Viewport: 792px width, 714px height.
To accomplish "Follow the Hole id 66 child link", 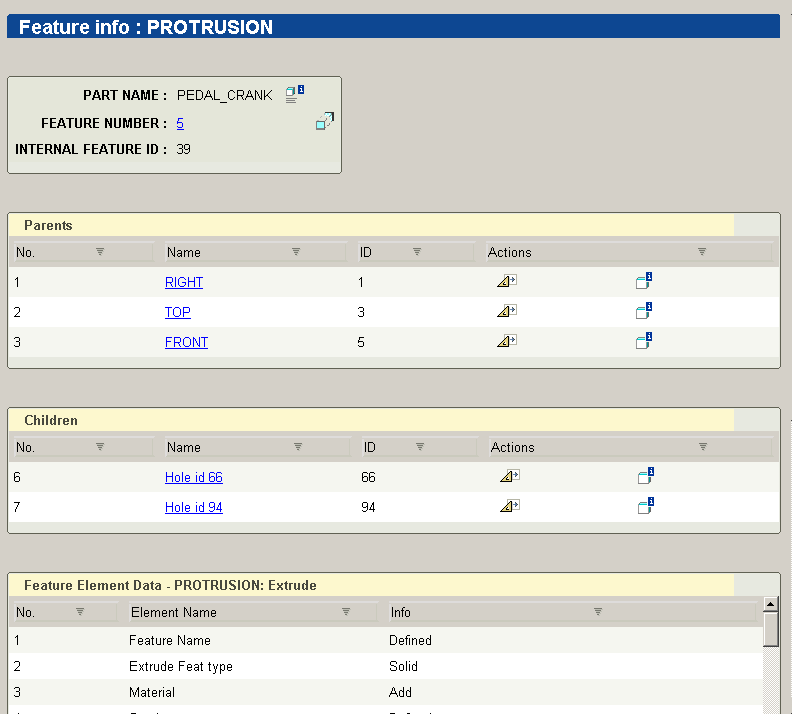I will coord(193,477).
